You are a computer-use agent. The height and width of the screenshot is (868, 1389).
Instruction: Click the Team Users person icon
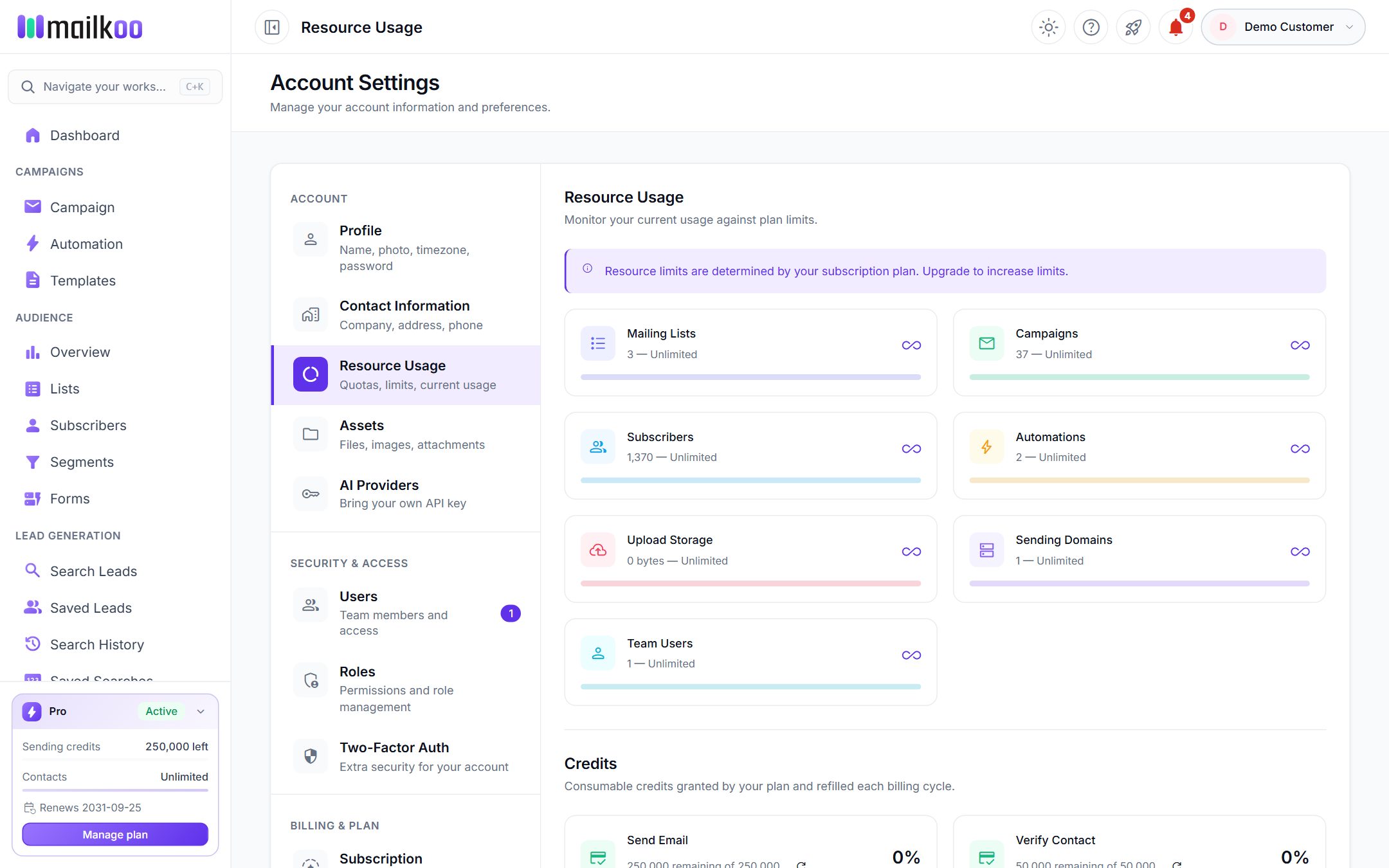click(x=598, y=653)
